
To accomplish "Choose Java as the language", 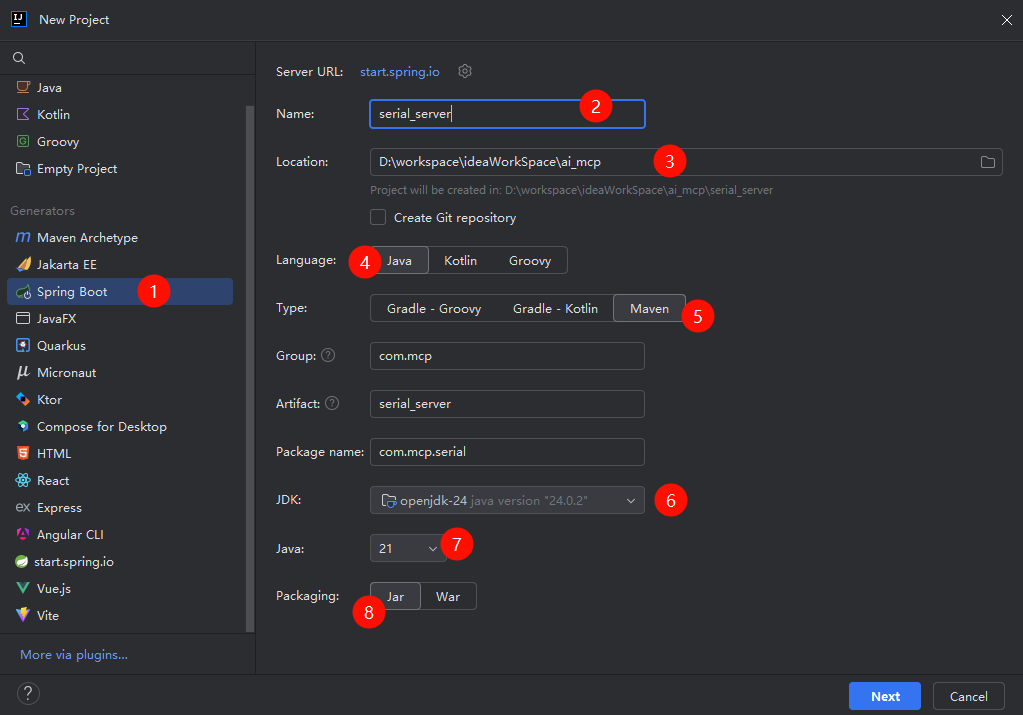I will click(399, 260).
